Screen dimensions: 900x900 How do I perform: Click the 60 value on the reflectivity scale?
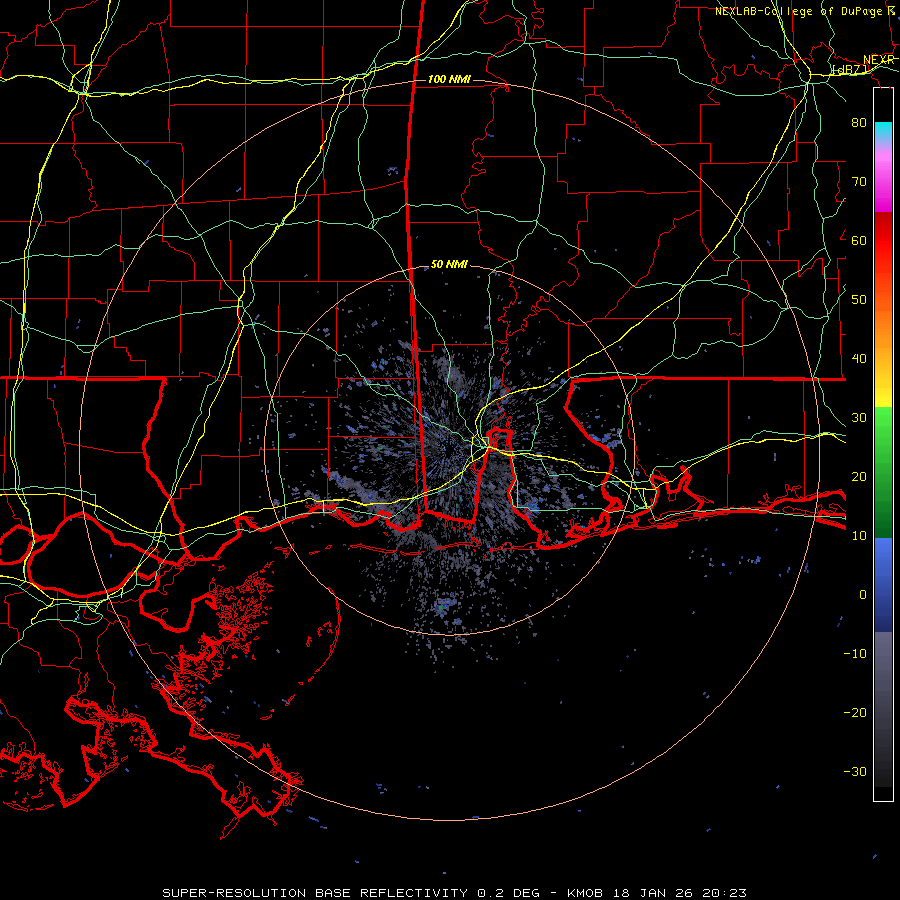click(859, 240)
